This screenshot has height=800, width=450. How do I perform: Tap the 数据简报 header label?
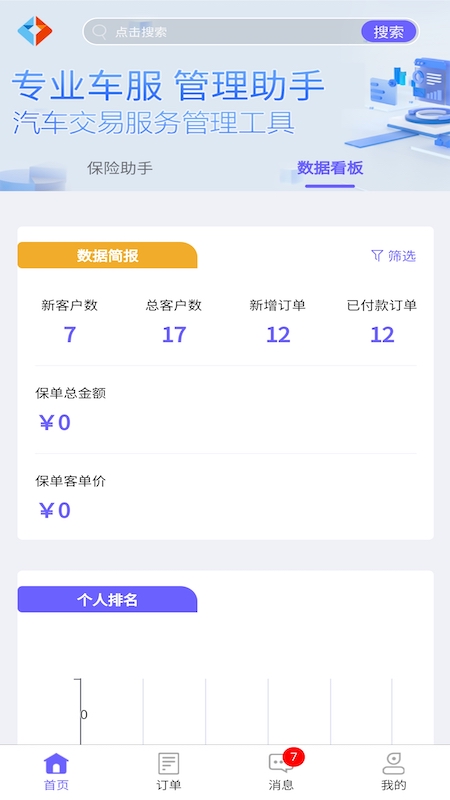[x=108, y=255]
